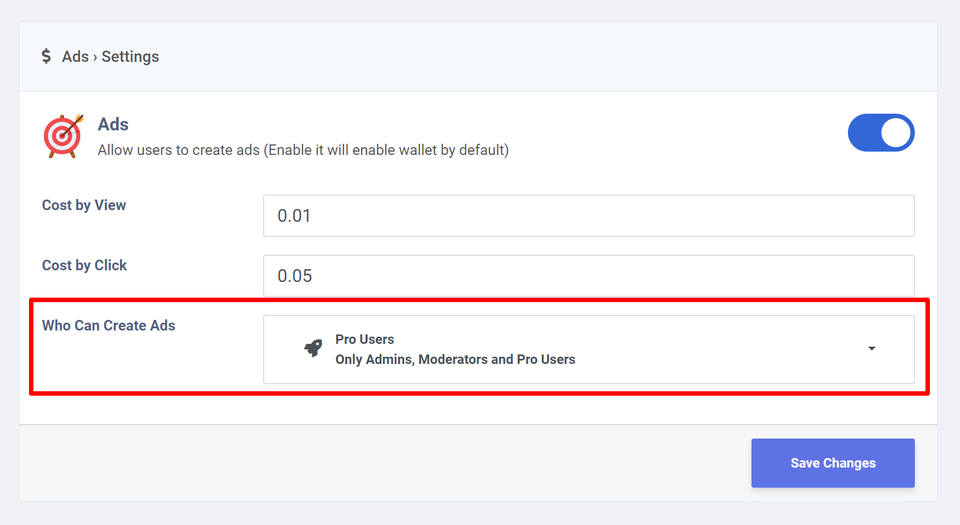Click the Who Can Create Ads label
The height and width of the screenshot is (525, 960).
click(108, 325)
